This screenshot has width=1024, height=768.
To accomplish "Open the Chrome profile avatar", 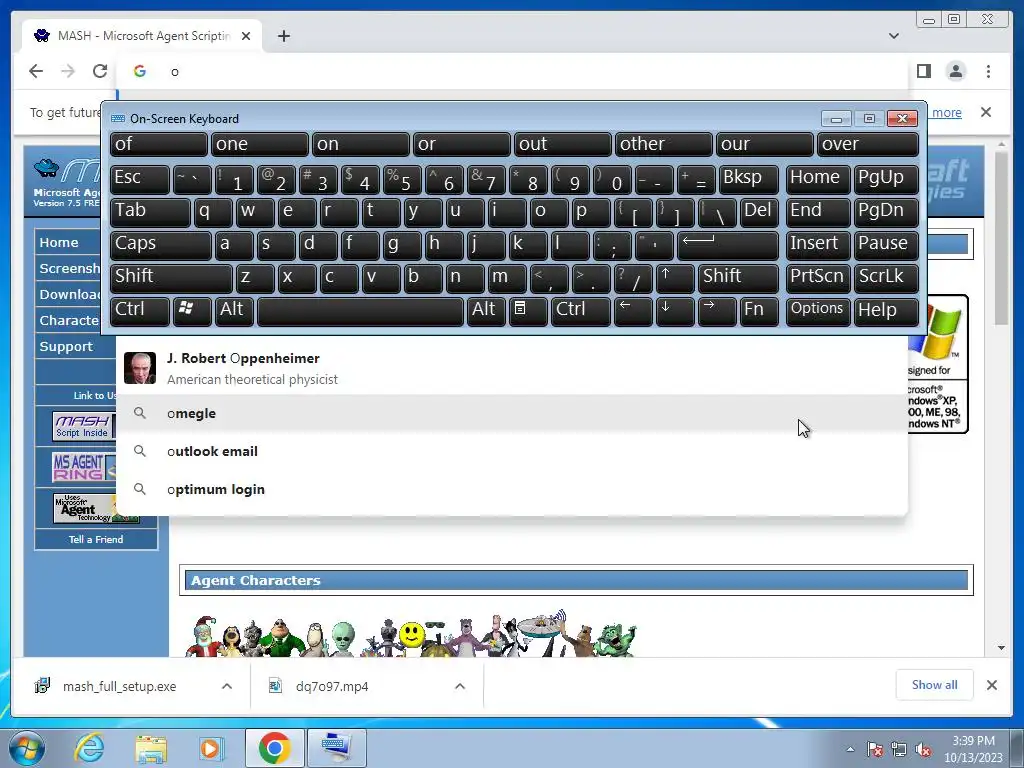I will pos(956,71).
